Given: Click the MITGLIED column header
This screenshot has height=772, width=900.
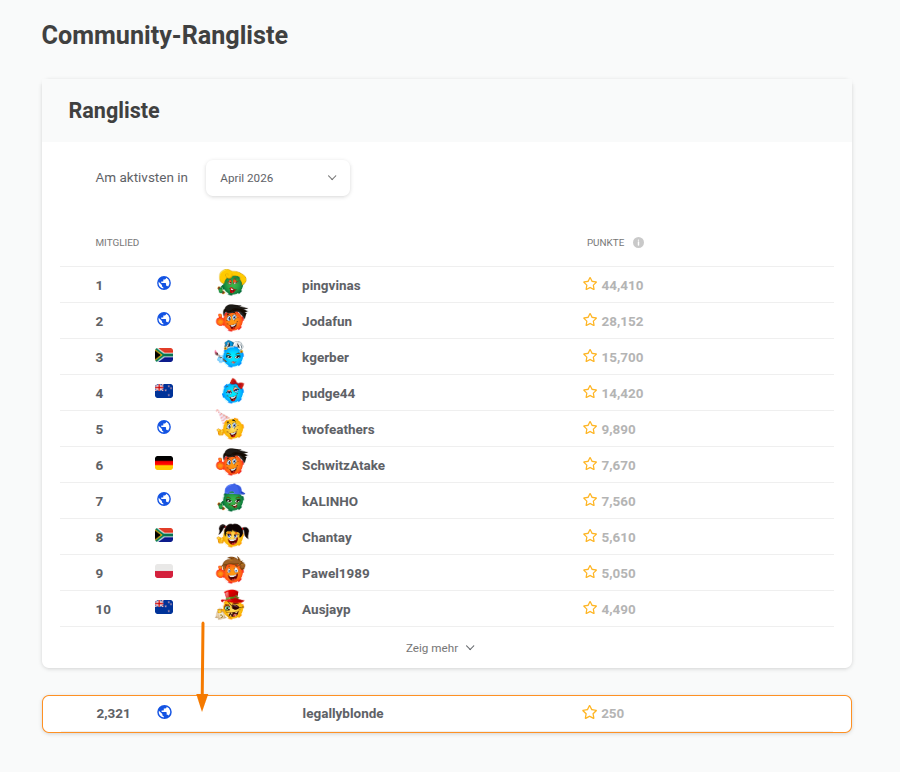Looking at the screenshot, I should coord(117,243).
